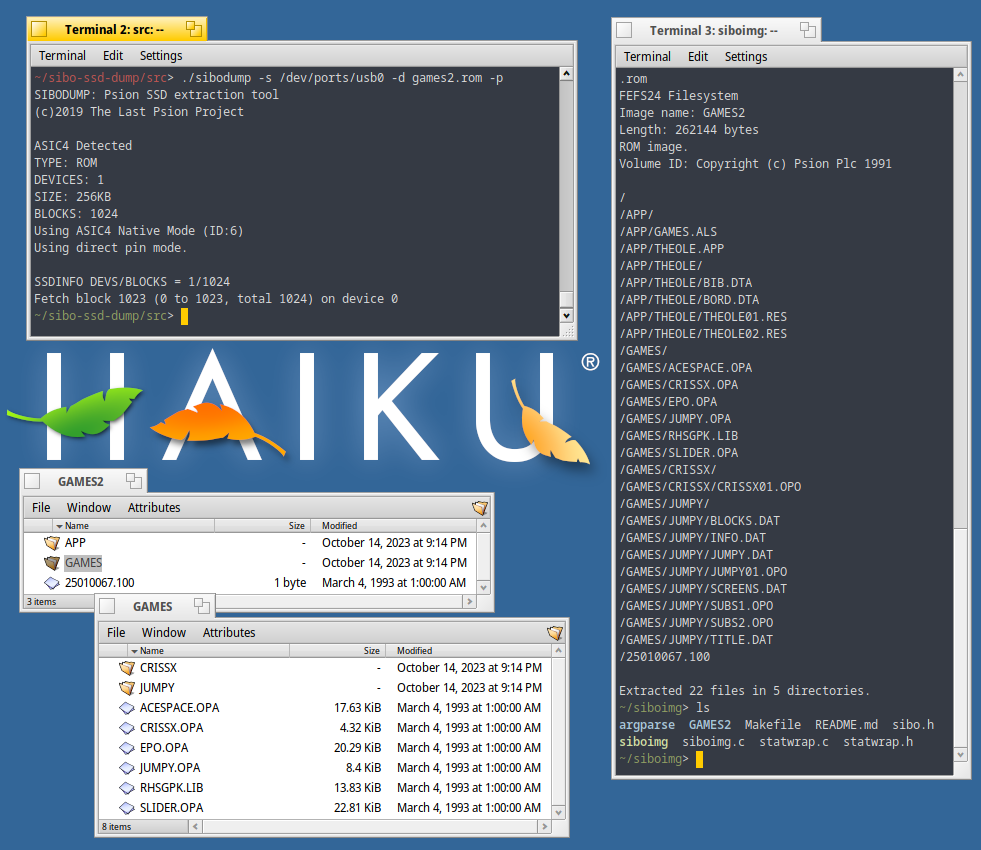Click horizontal scroll left arrow in GAMES window
Viewport: 981px width, 850px height.
click(x=196, y=827)
